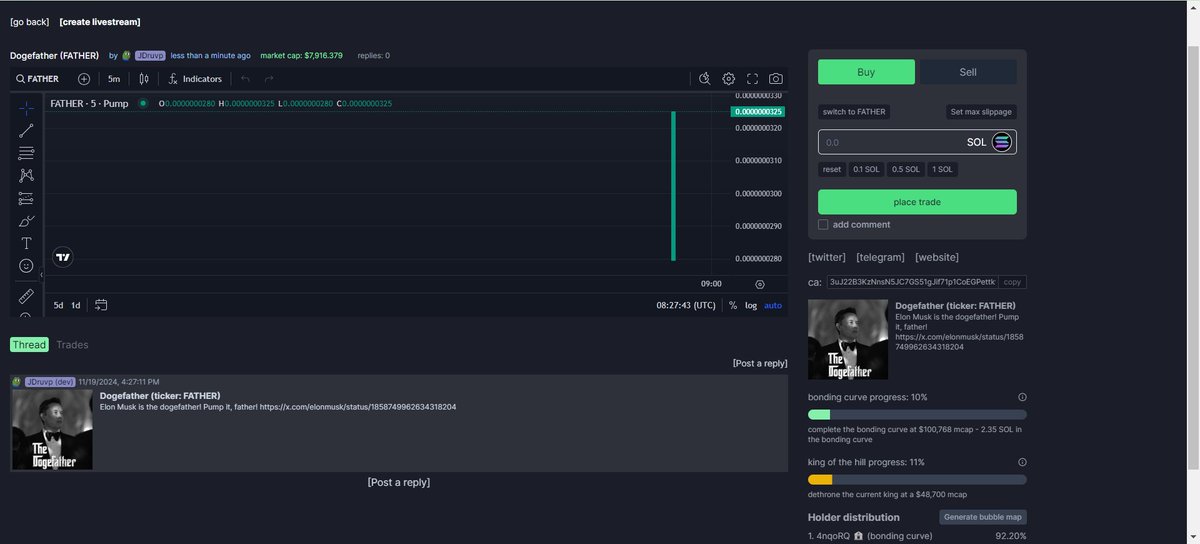
Task: Click the info icon beside bonding curve progress
Action: (x=1022, y=397)
